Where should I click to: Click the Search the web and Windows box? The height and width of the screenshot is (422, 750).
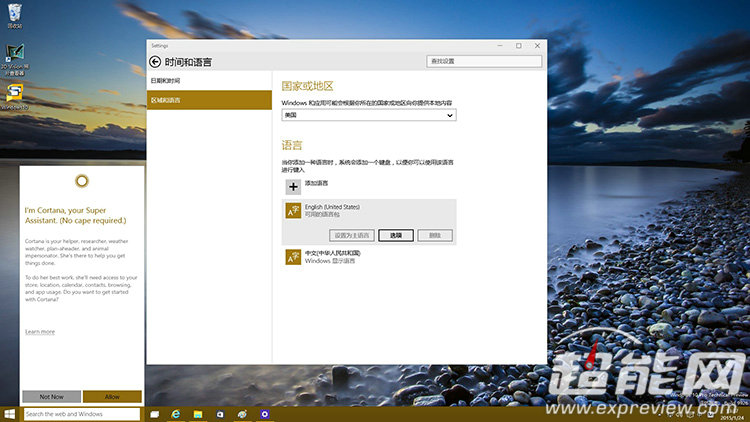point(81,413)
